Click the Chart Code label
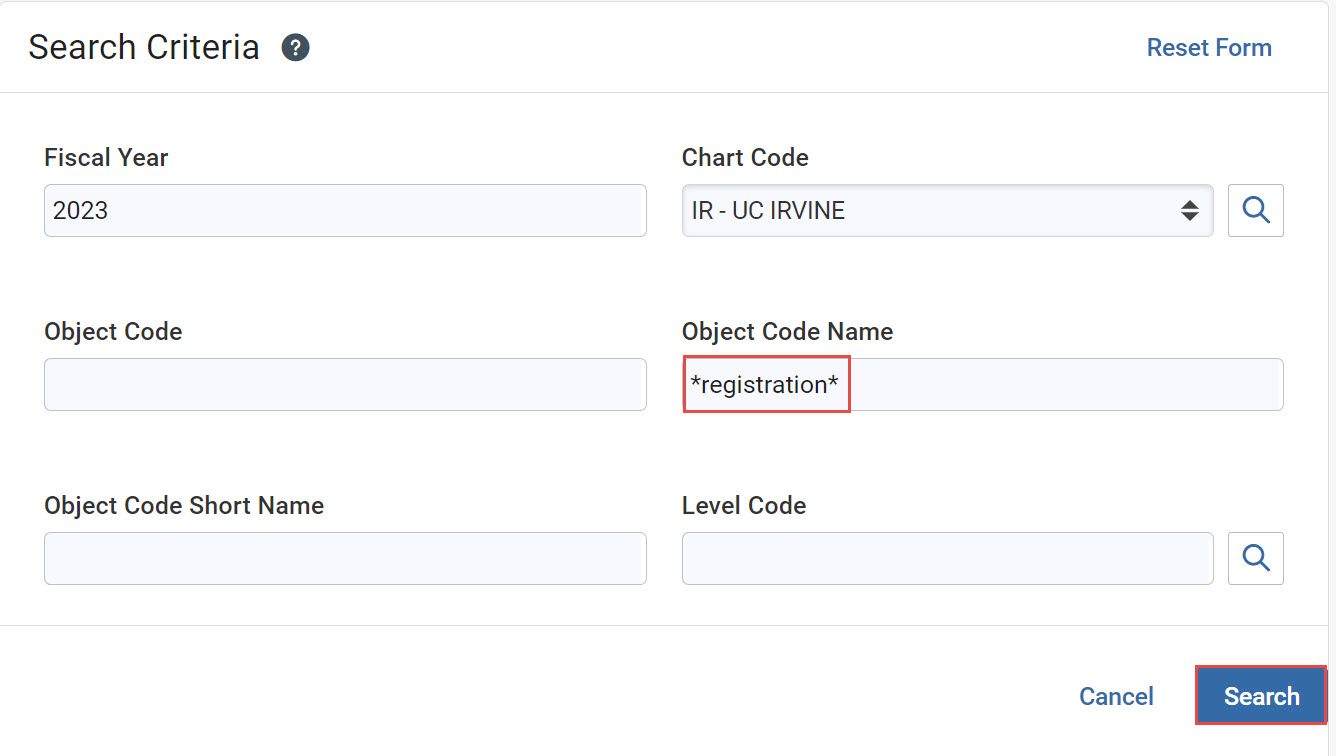 (x=745, y=158)
